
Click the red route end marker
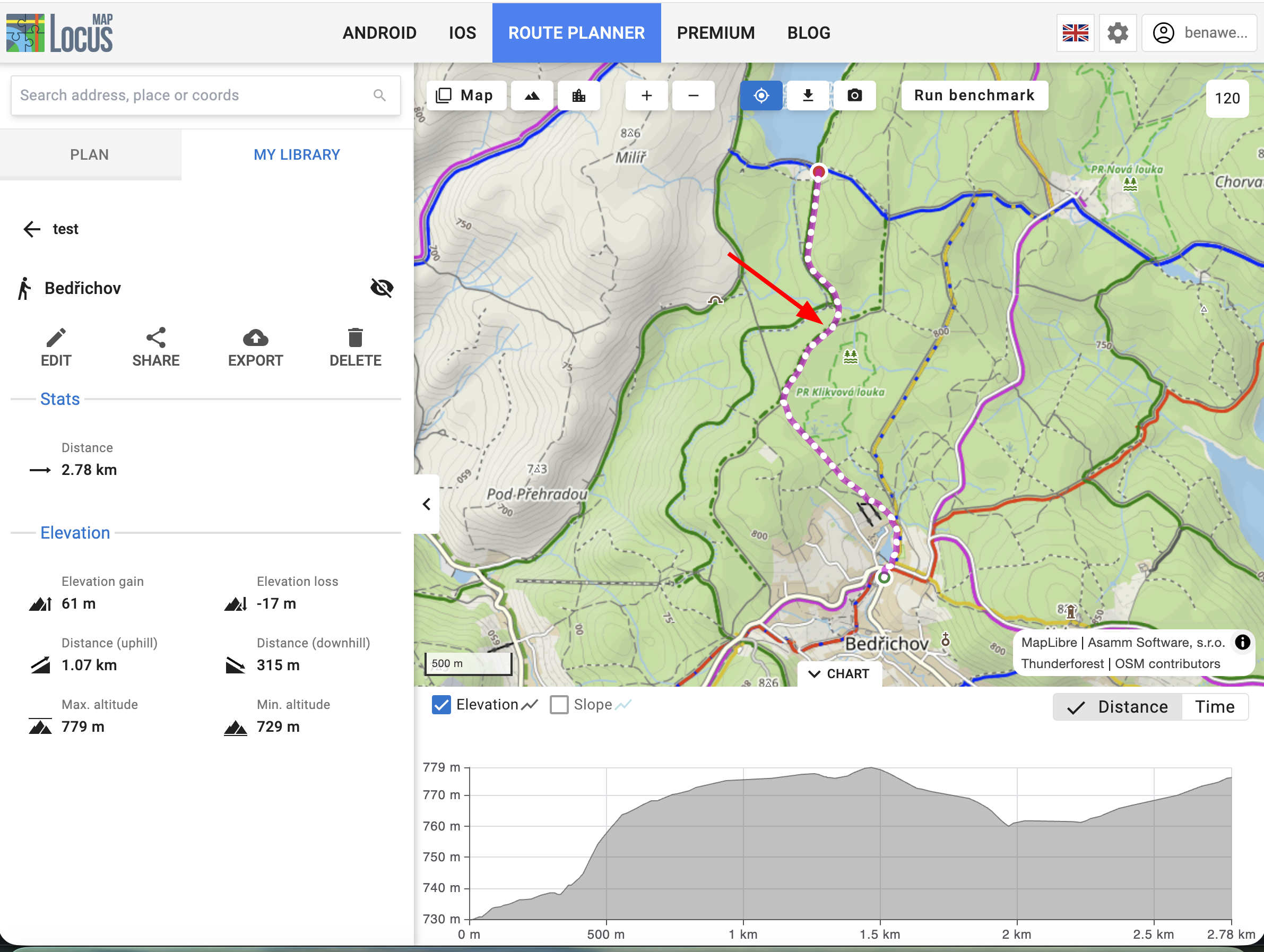point(818,171)
